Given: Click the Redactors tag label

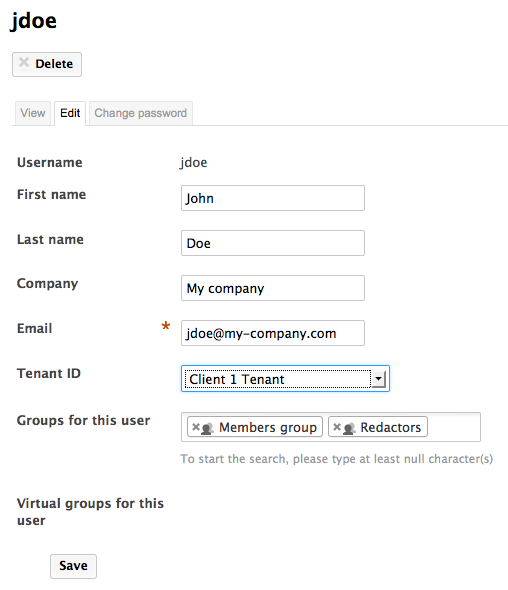Looking at the screenshot, I should click(391, 427).
